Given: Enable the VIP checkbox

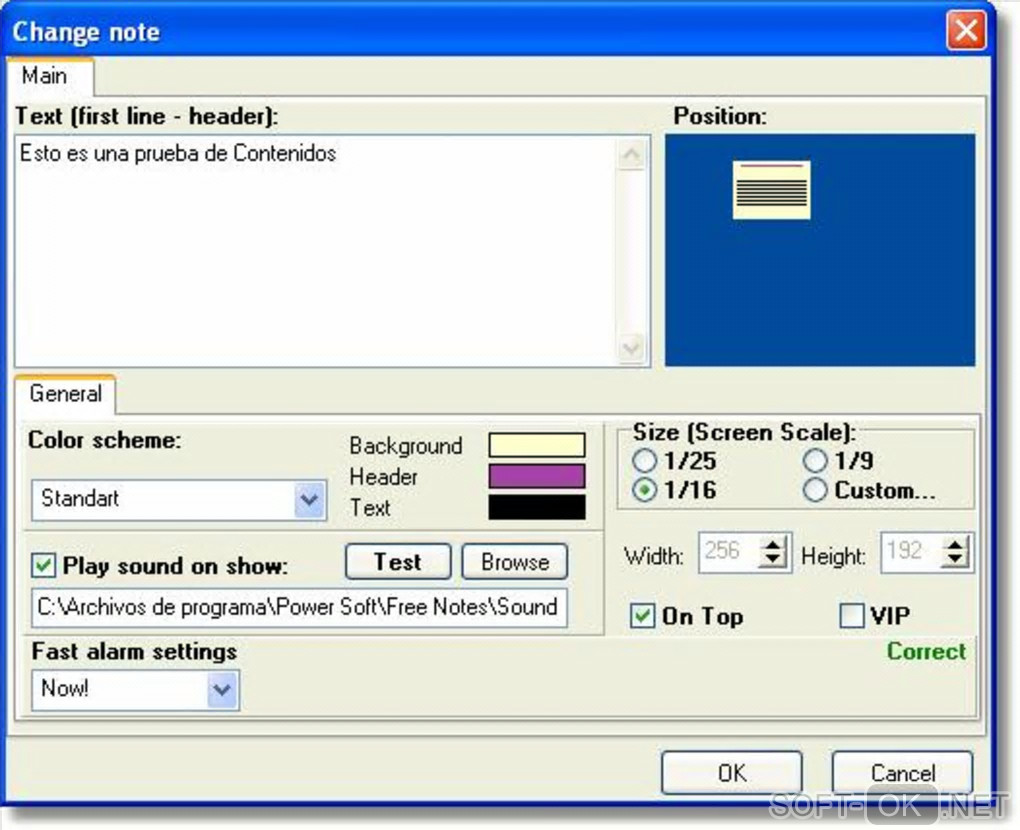Looking at the screenshot, I should 852,615.
